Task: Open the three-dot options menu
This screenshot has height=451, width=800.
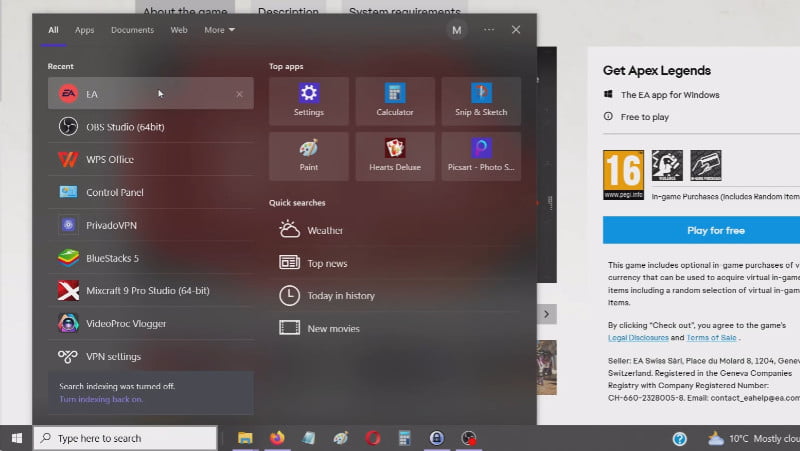Action: (x=489, y=30)
